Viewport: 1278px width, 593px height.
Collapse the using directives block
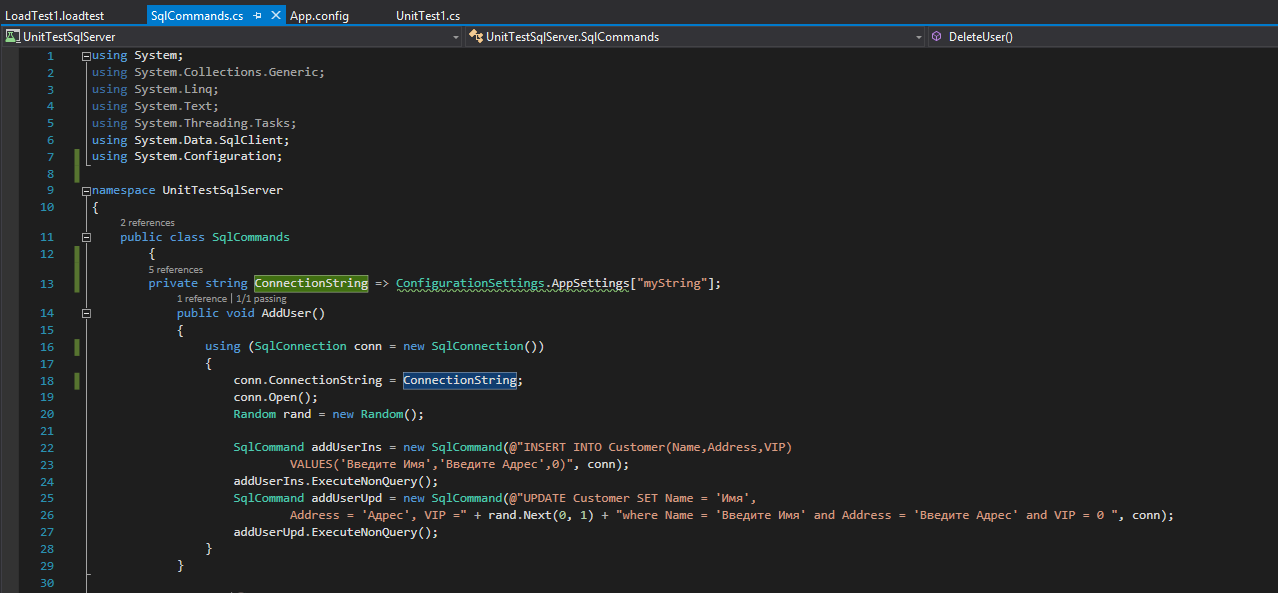point(87,55)
